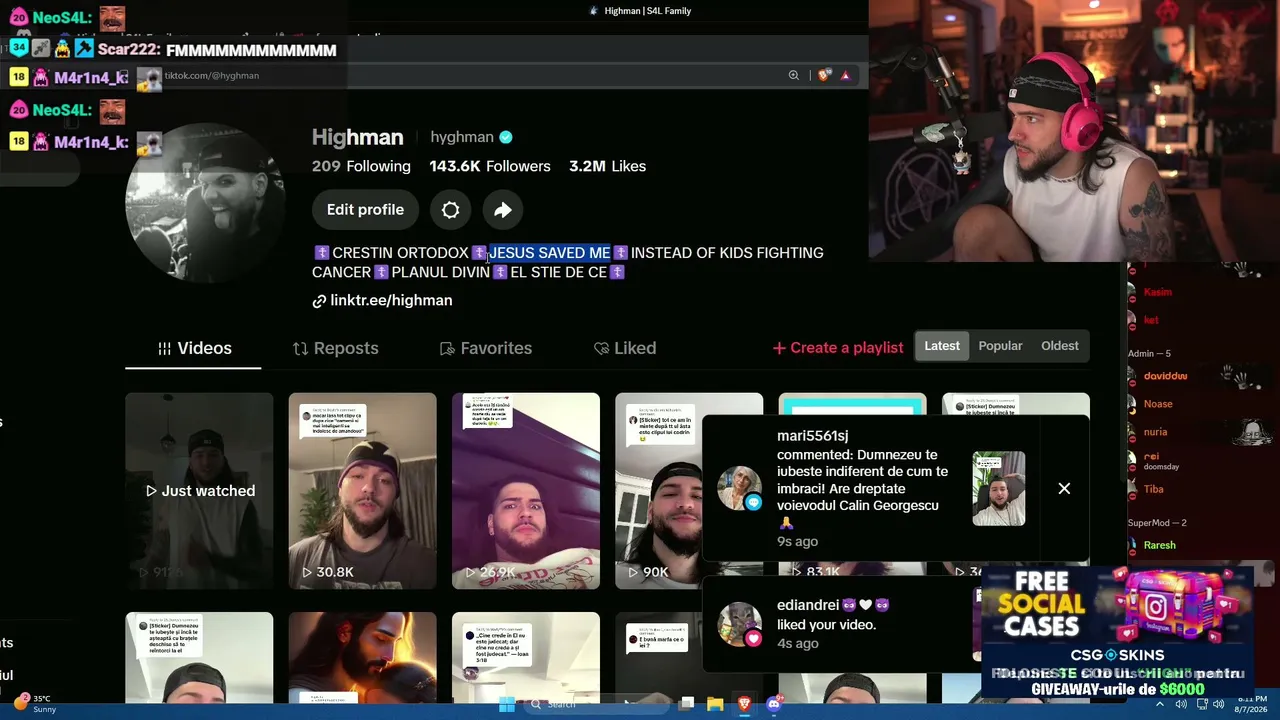Open the Brave Shields icon in address bar
Viewport: 1280px width, 720px height.
[823, 75]
